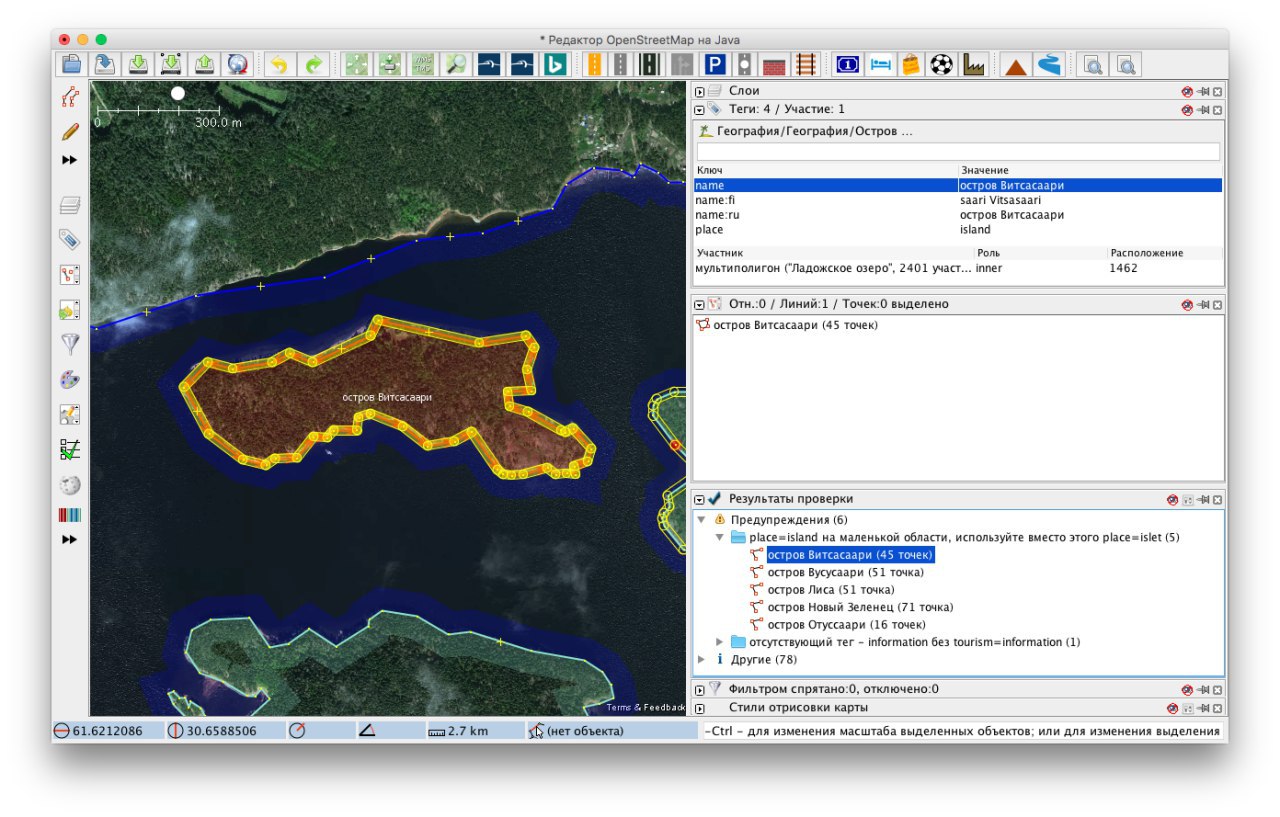Click the WMS/TMS imagery icon

pos(423,64)
